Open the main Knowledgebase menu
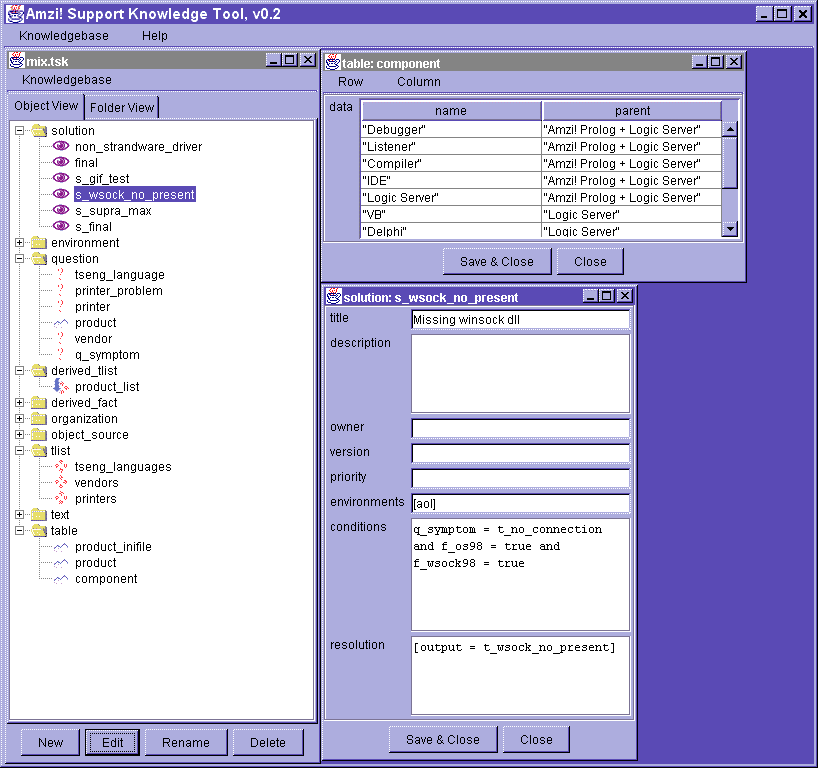 64,35
